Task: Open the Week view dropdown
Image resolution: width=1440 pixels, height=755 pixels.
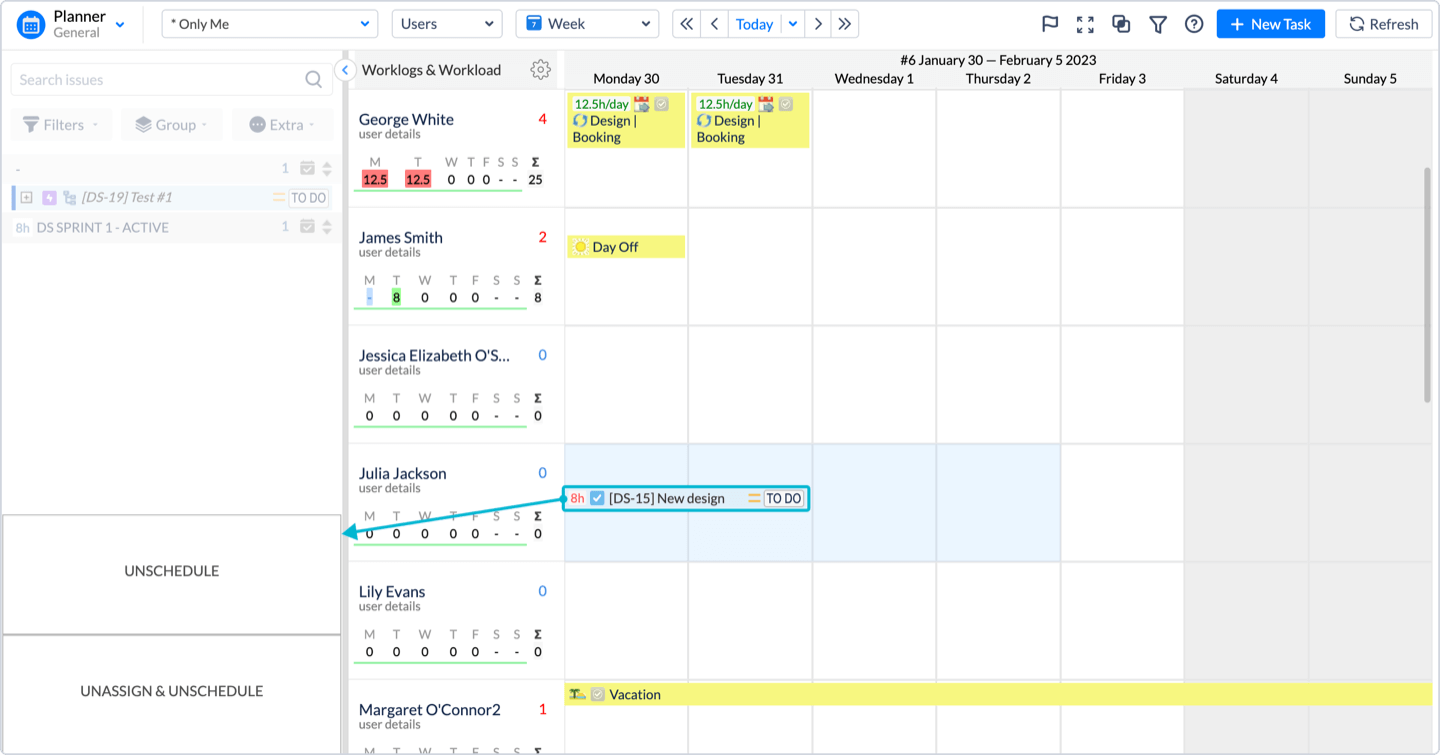Action: click(x=587, y=24)
